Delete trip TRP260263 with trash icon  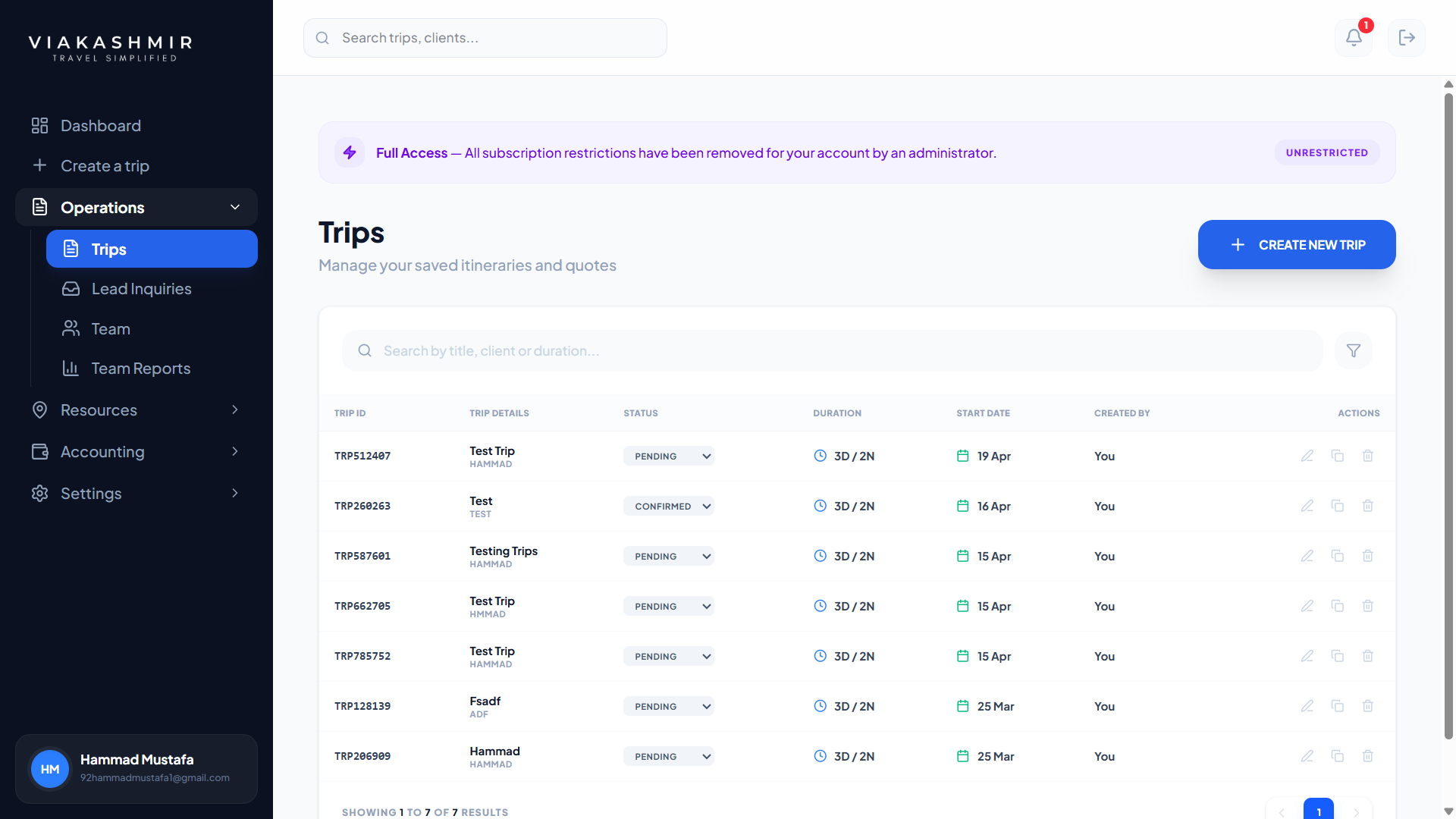point(1368,506)
